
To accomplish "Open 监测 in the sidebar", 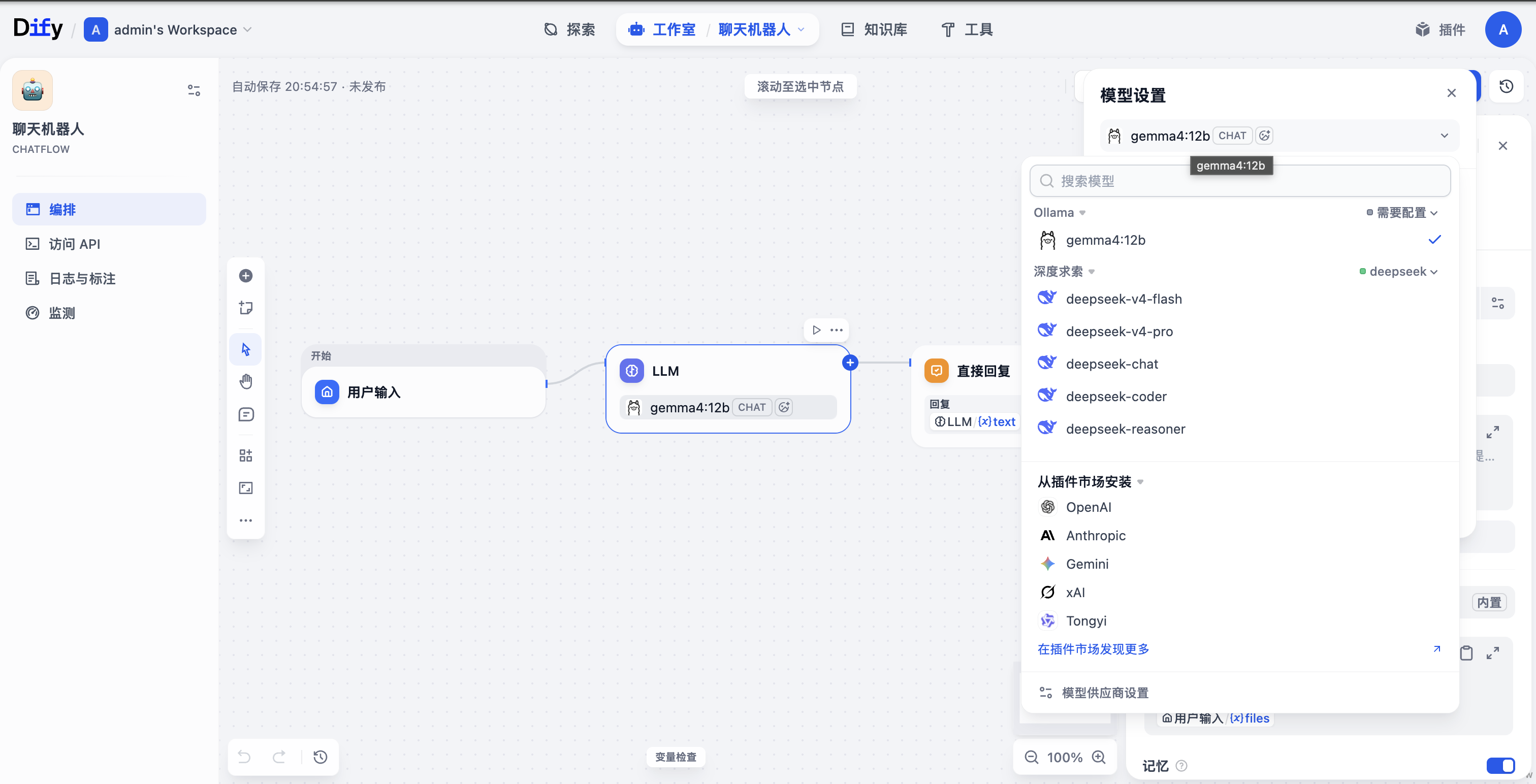I will pyautogui.click(x=109, y=313).
